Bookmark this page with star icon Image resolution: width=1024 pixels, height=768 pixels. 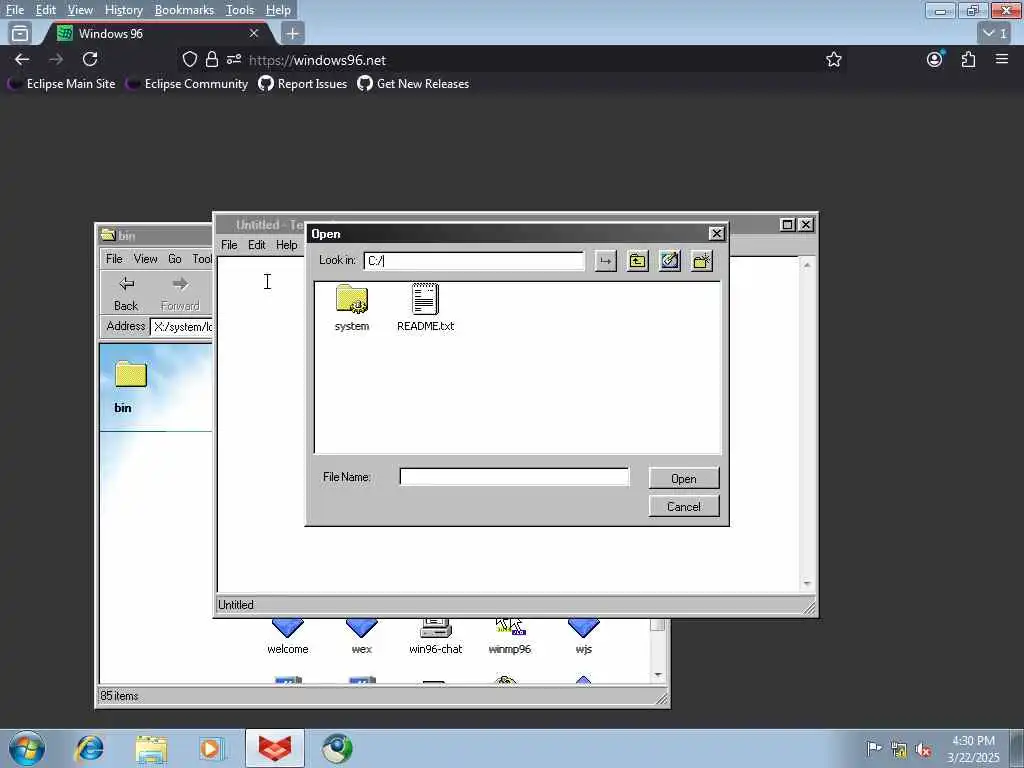click(833, 59)
